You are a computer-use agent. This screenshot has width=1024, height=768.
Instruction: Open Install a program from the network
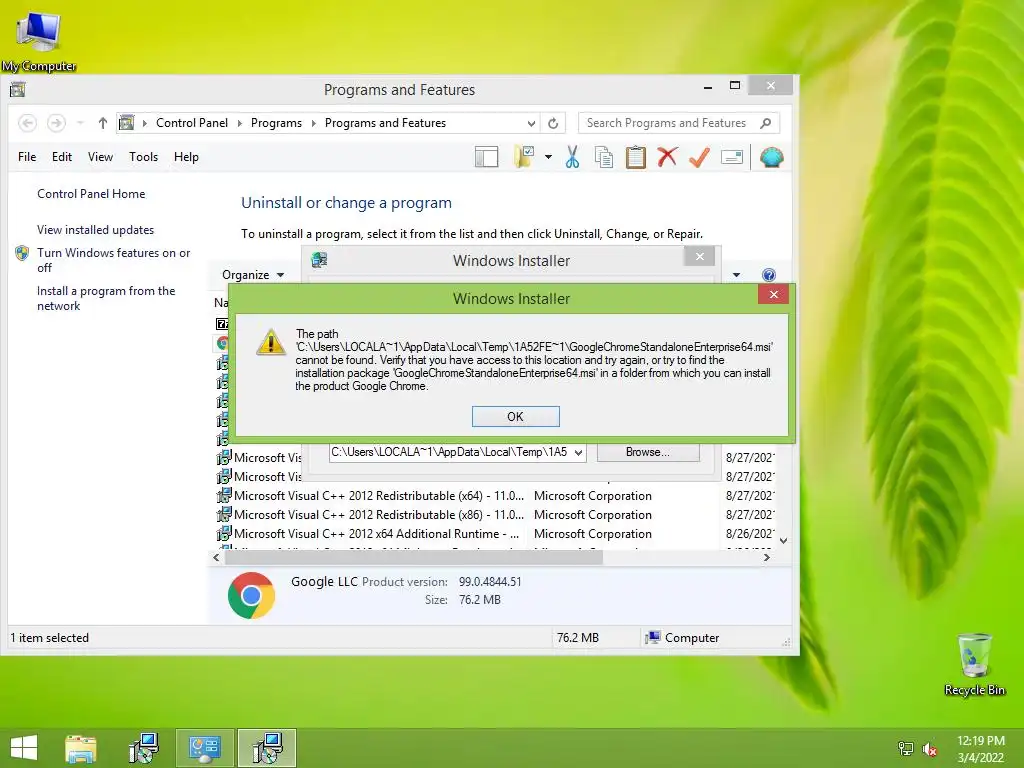click(x=106, y=298)
